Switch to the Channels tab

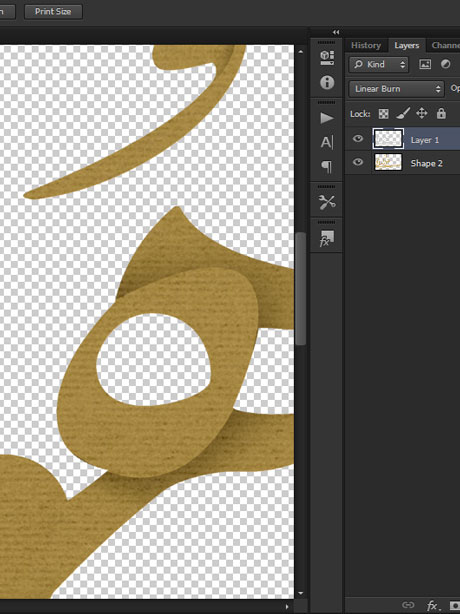click(x=445, y=45)
